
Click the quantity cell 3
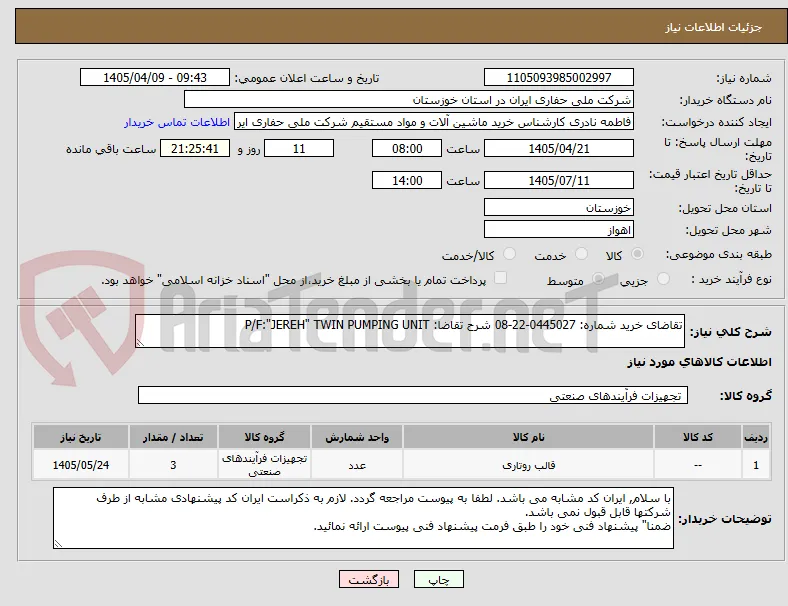tap(173, 465)
